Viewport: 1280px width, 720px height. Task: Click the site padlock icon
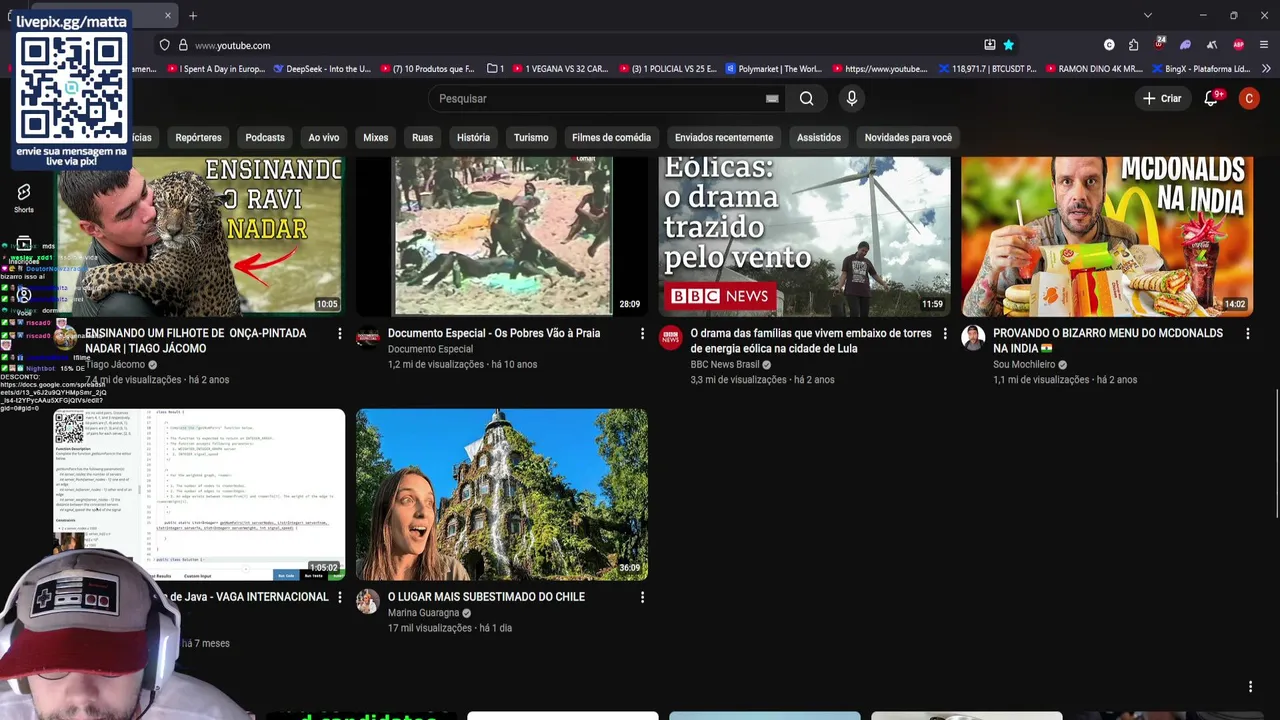click(x=183, y=45)
